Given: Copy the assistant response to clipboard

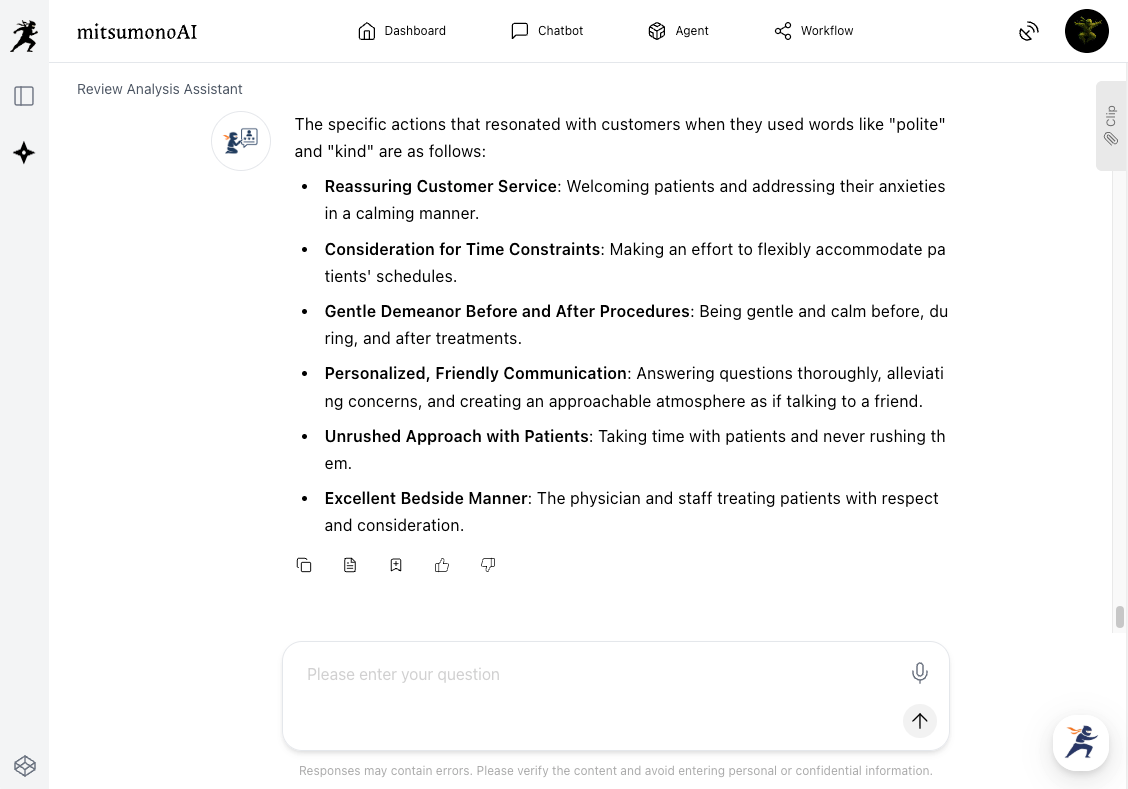Looking at the screenshot, I should (304, 565).
